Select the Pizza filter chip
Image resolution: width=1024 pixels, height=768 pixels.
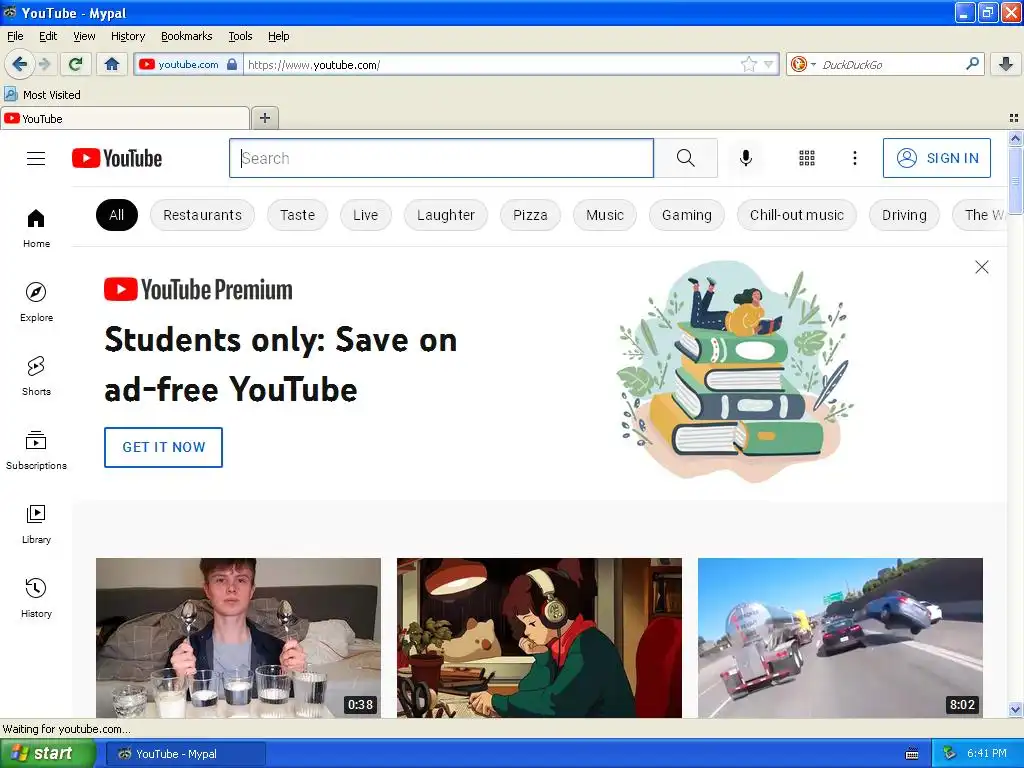coord(530,215)
